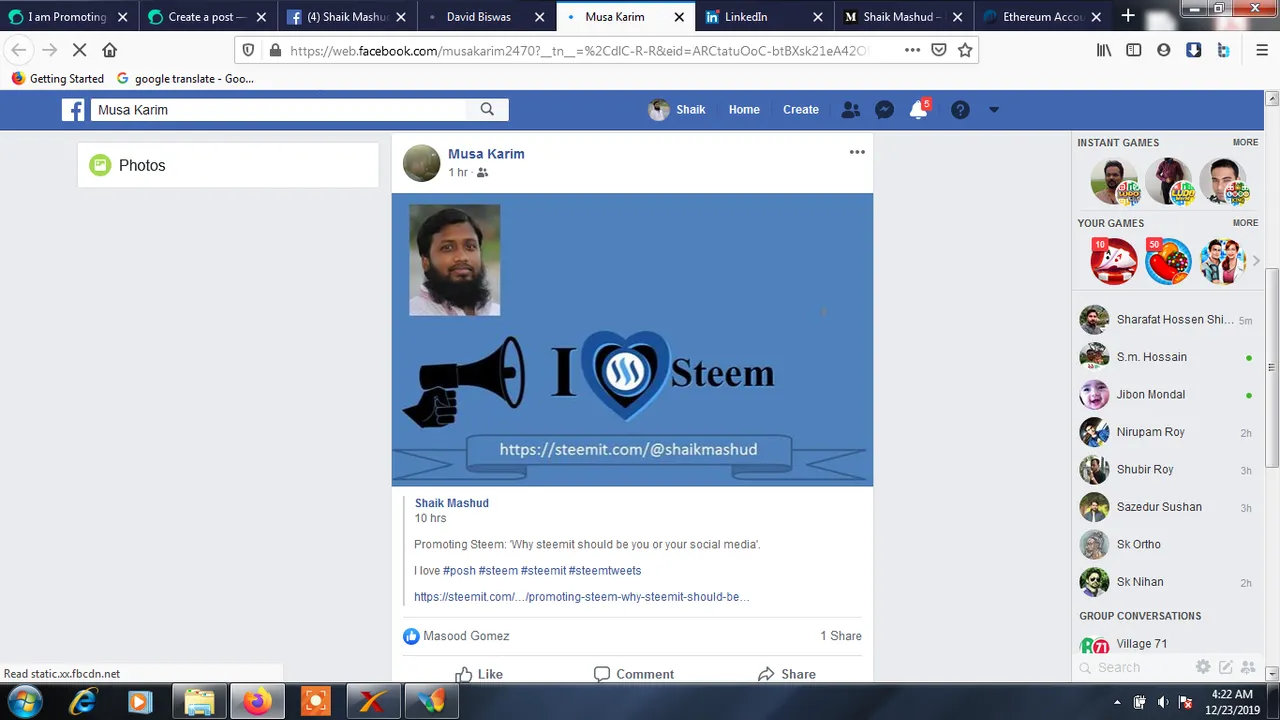Open the Messenger icon in Facebook header
The image size is (1280, 720).
coord(884,110)
